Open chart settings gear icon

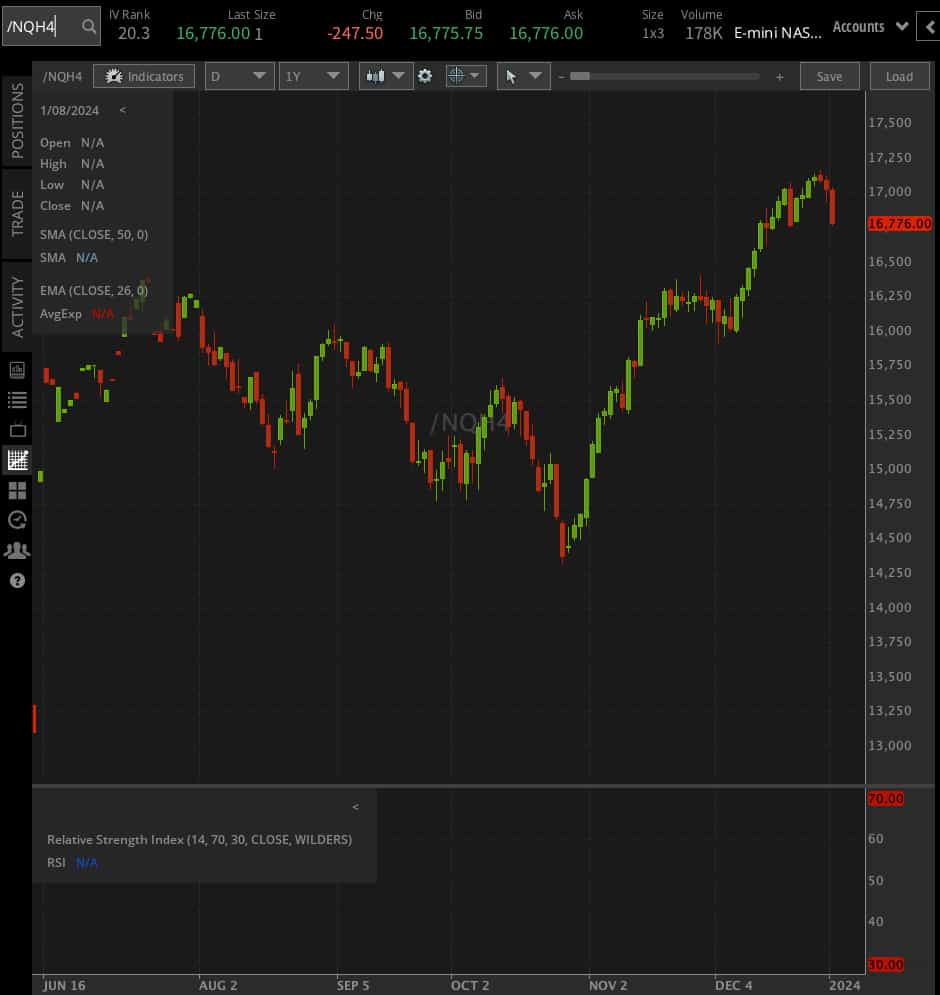(x=425, y=76)
